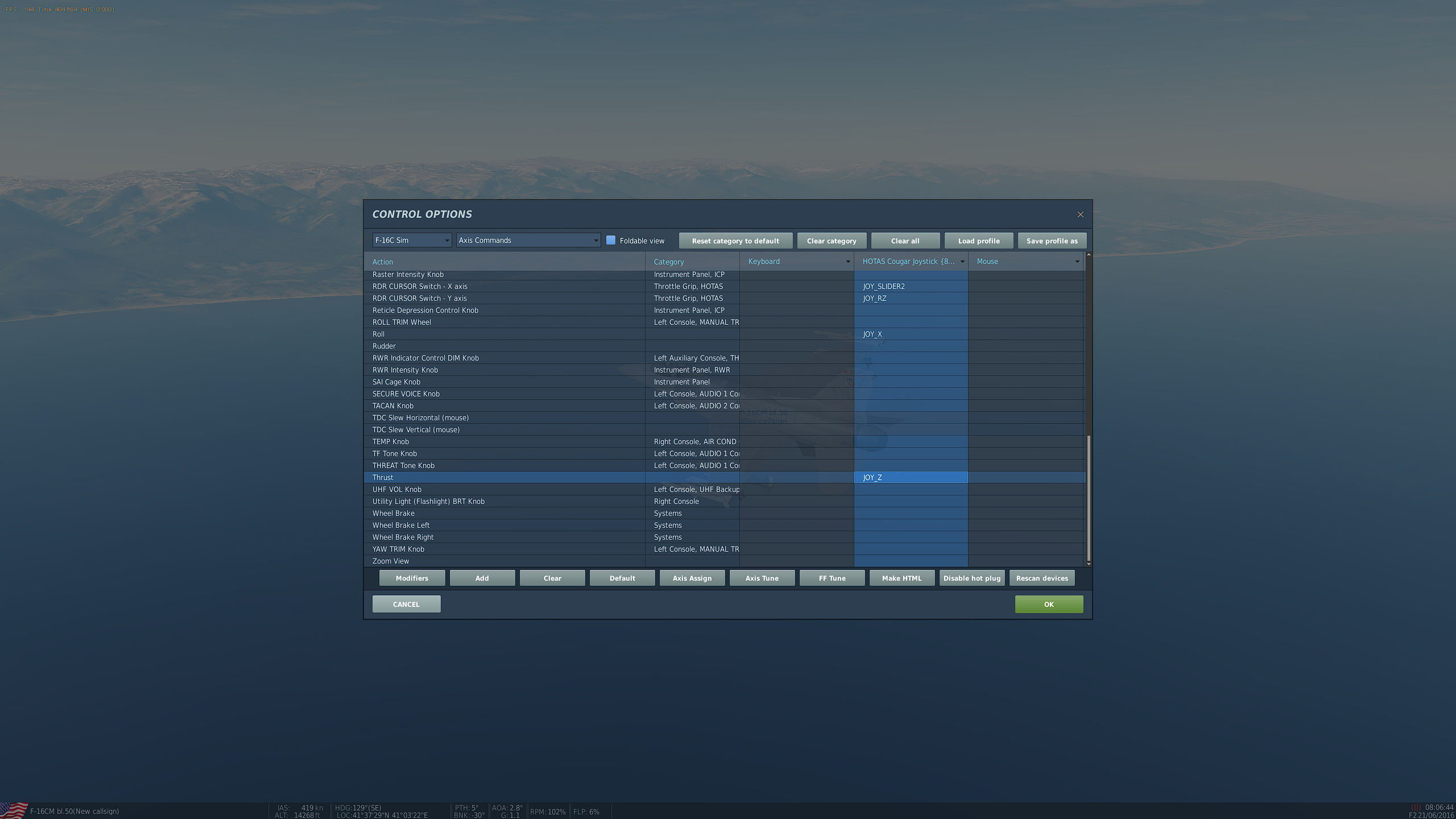This screenshot has width=1456, height=819.
Task: Select the Zoom View row
Action: click(724, 561)
